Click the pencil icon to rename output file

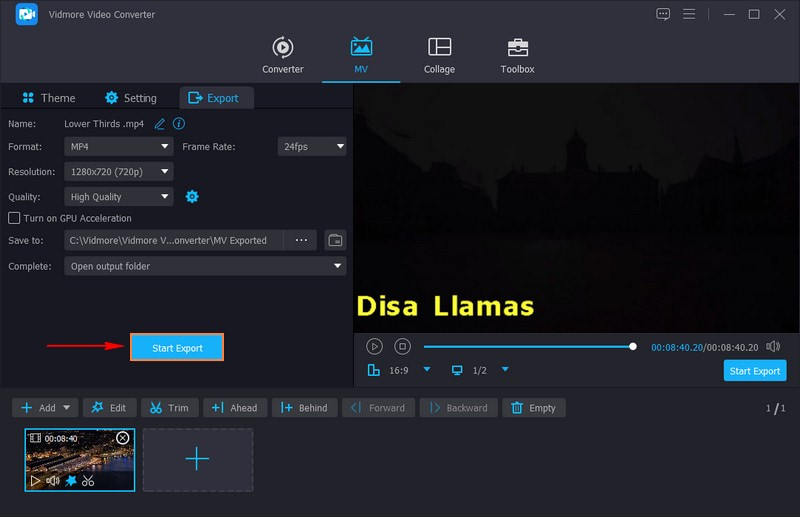[x=160, y=123]
